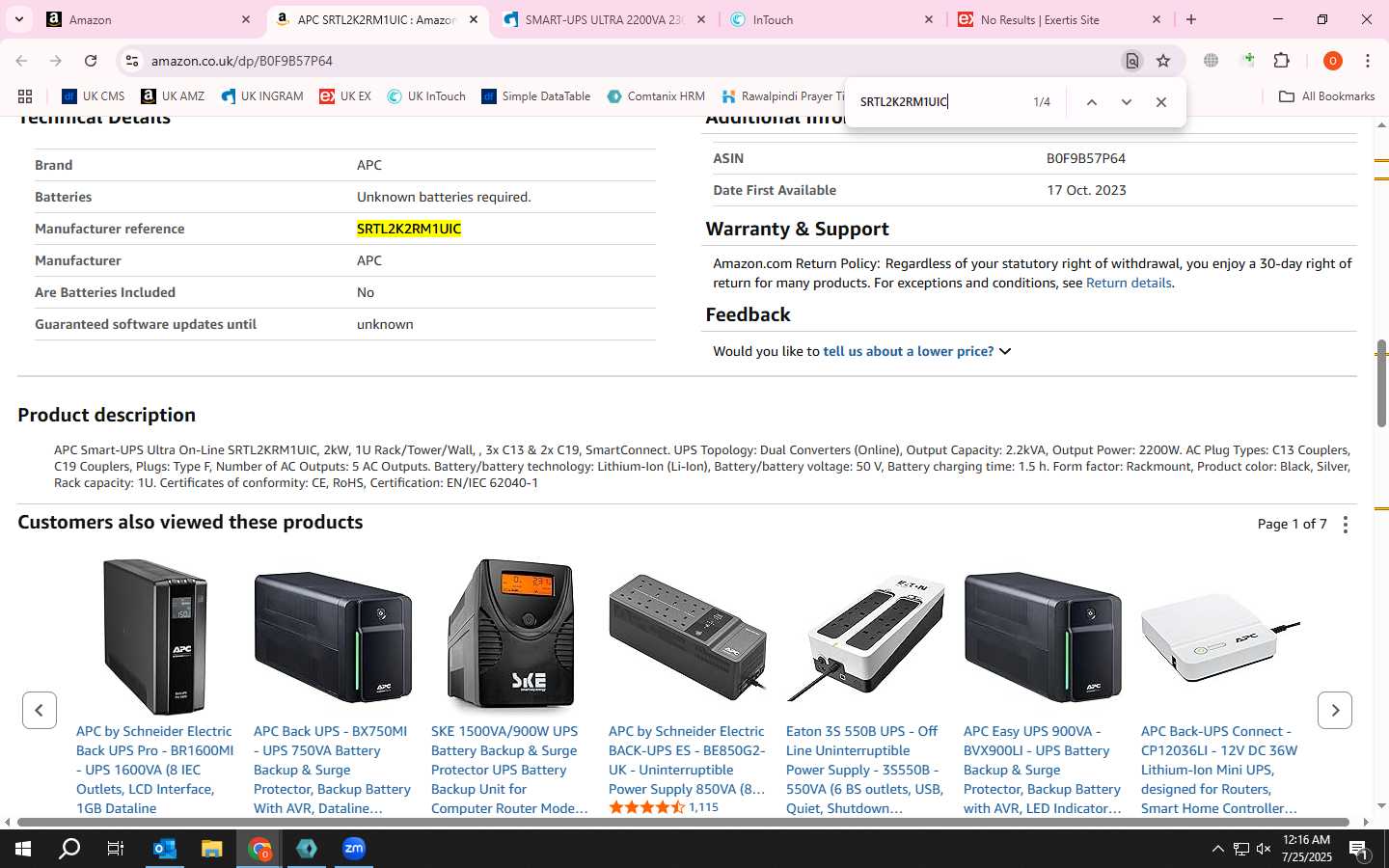The image size is (1389, 868).
Task: Open the Extensions puzzle icon
Action: [1282, 61]
